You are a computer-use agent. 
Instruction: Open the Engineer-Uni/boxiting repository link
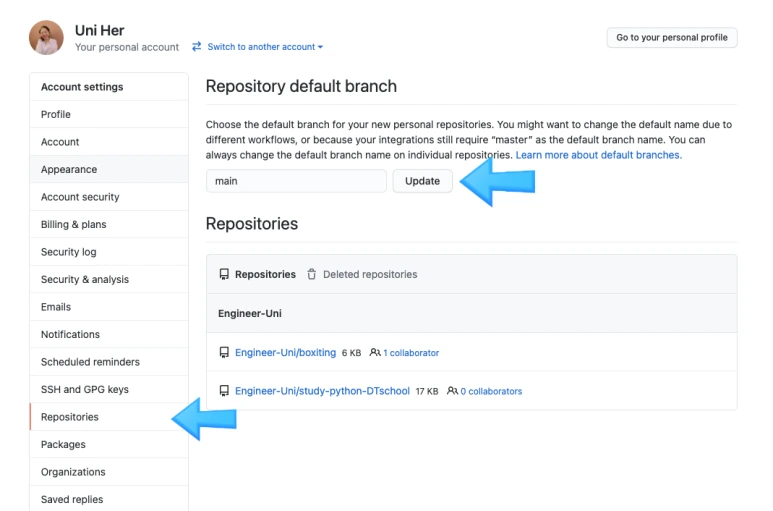(285, 353)
